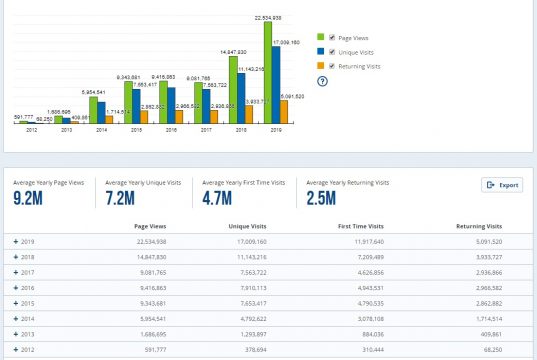The image size is (537, 360).
Task: Click the orange Returning Visits color swatch
Action: point(321,65)
